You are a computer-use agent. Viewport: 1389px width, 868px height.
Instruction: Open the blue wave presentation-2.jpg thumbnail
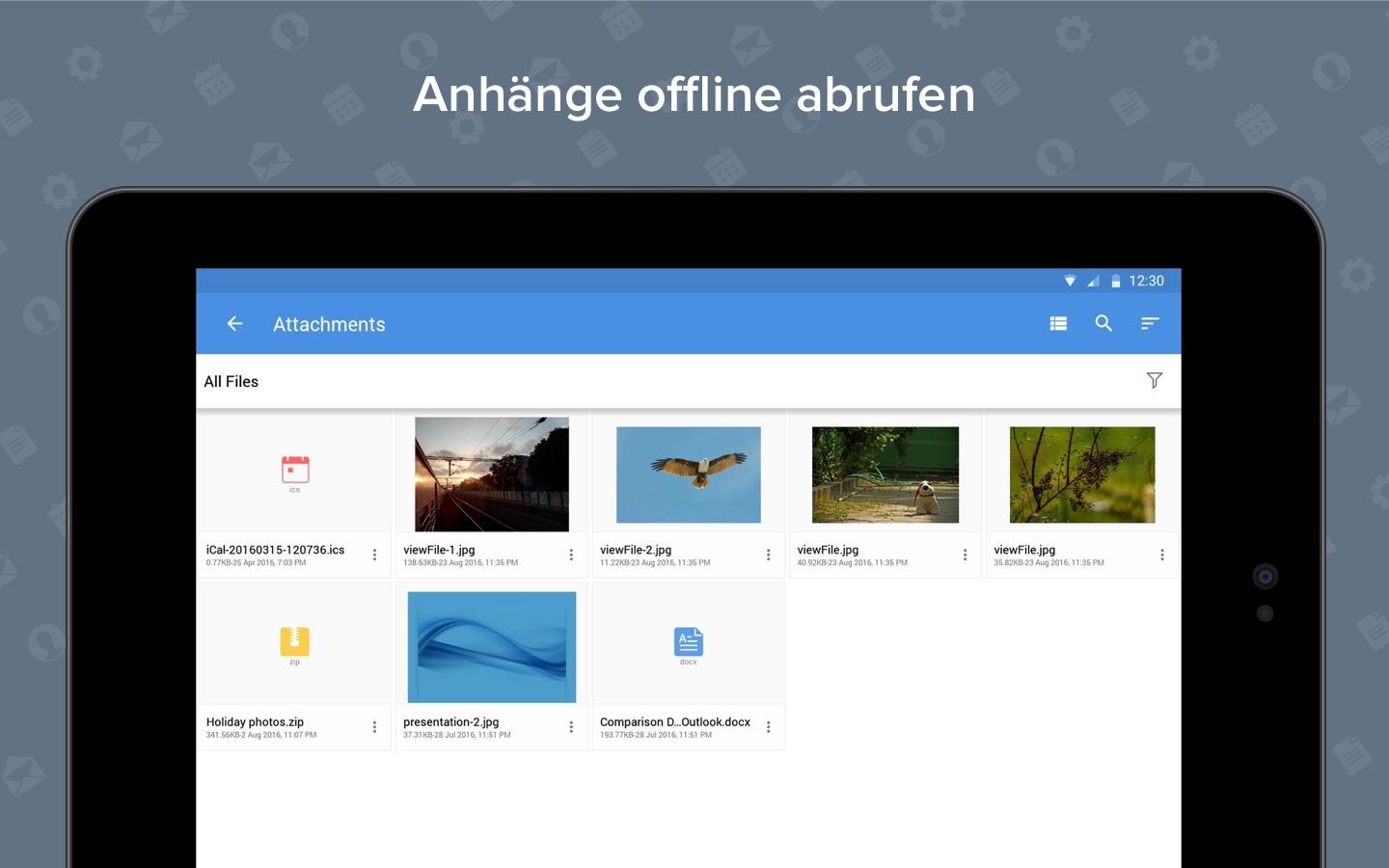click(492, 647)
